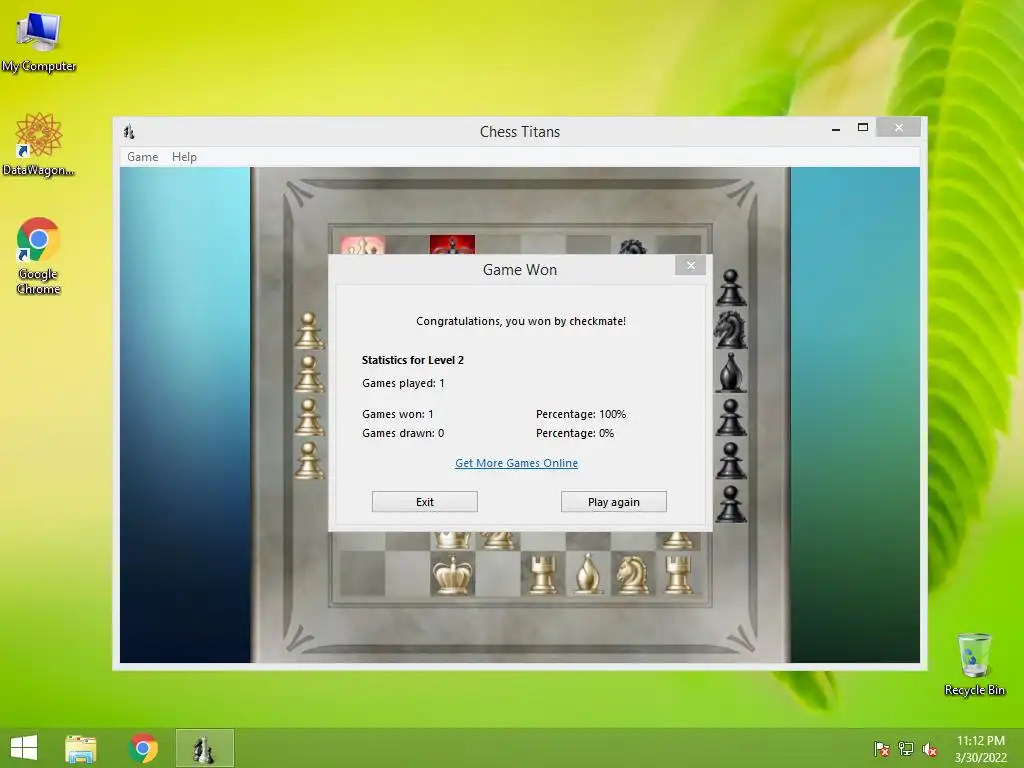This screenshot has height=768, width=1024.
Task: Click the 'Game Won' dialog title
Action: [x=520, y=270]
